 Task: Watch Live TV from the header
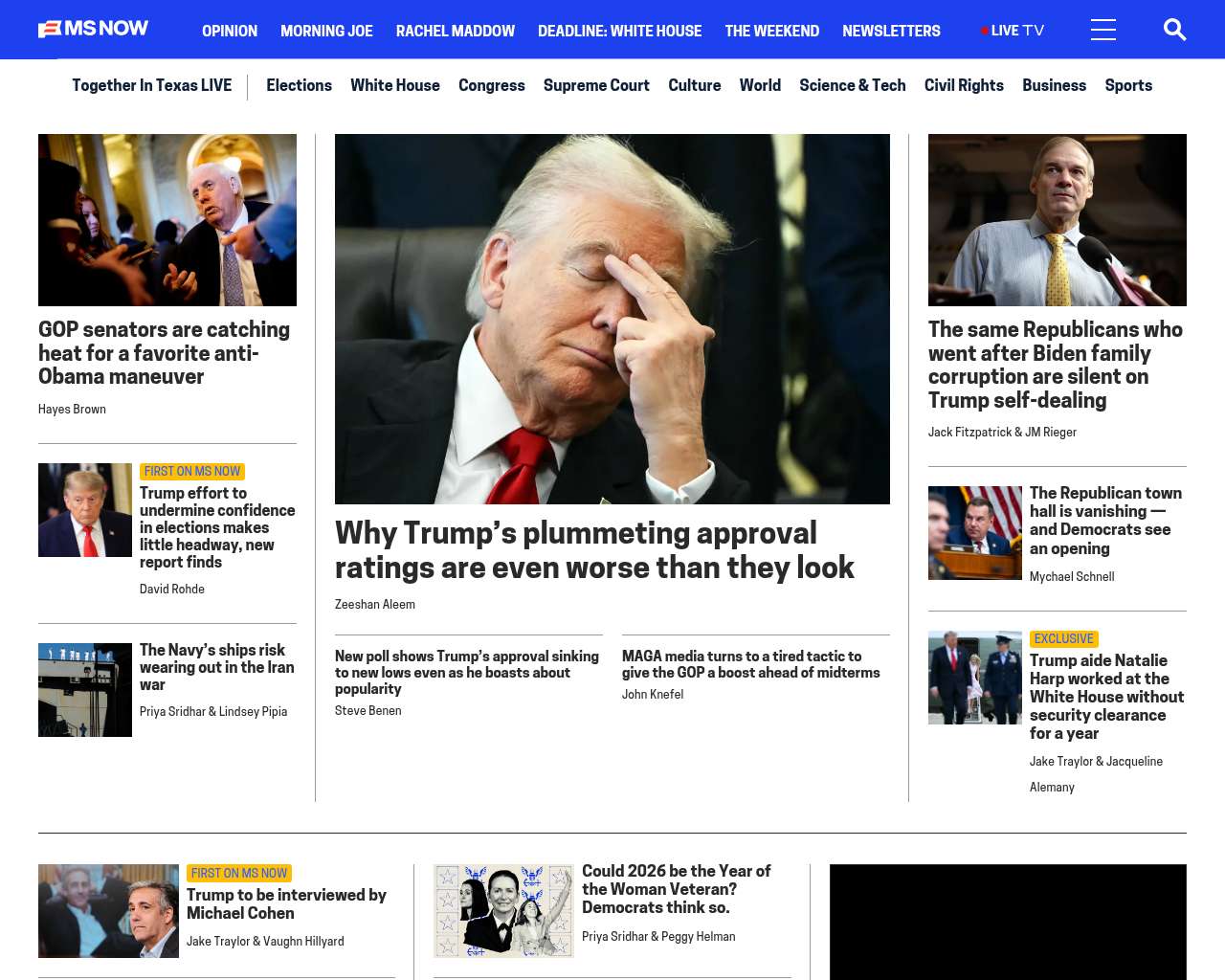pos(1013,31)
